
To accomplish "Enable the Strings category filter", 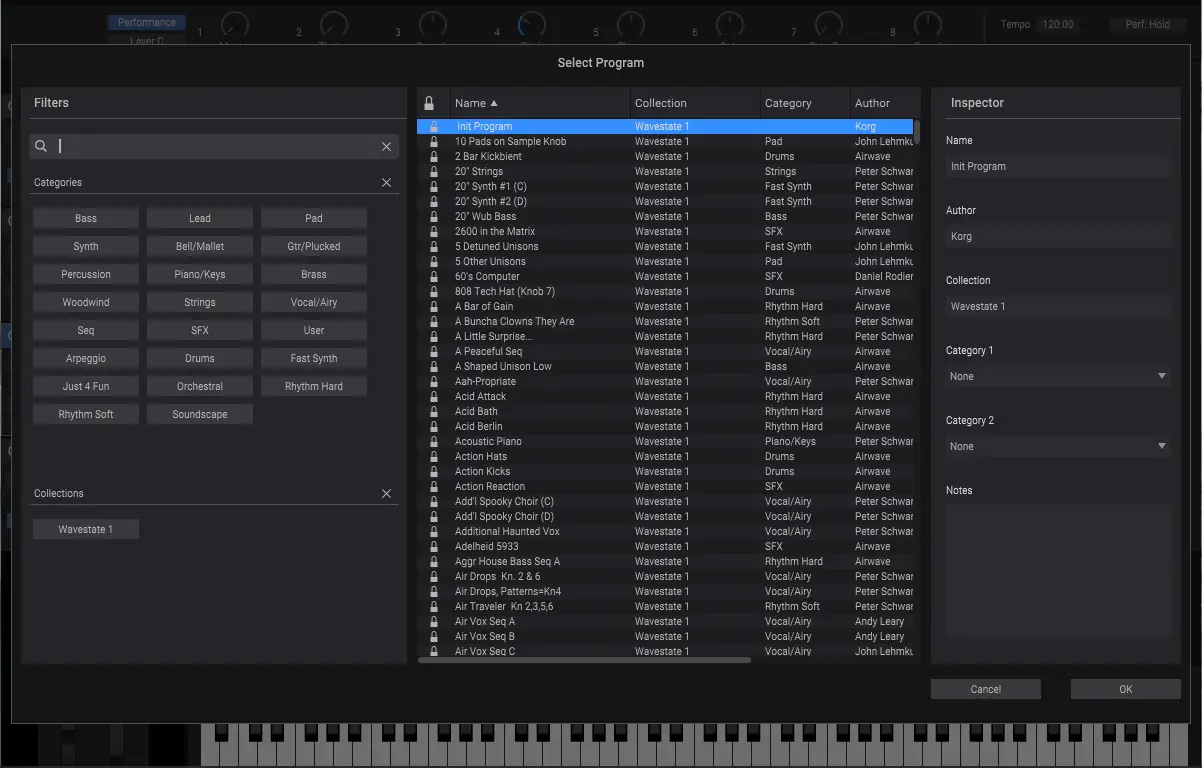I will pyautogui.click(x=200, y=302).
